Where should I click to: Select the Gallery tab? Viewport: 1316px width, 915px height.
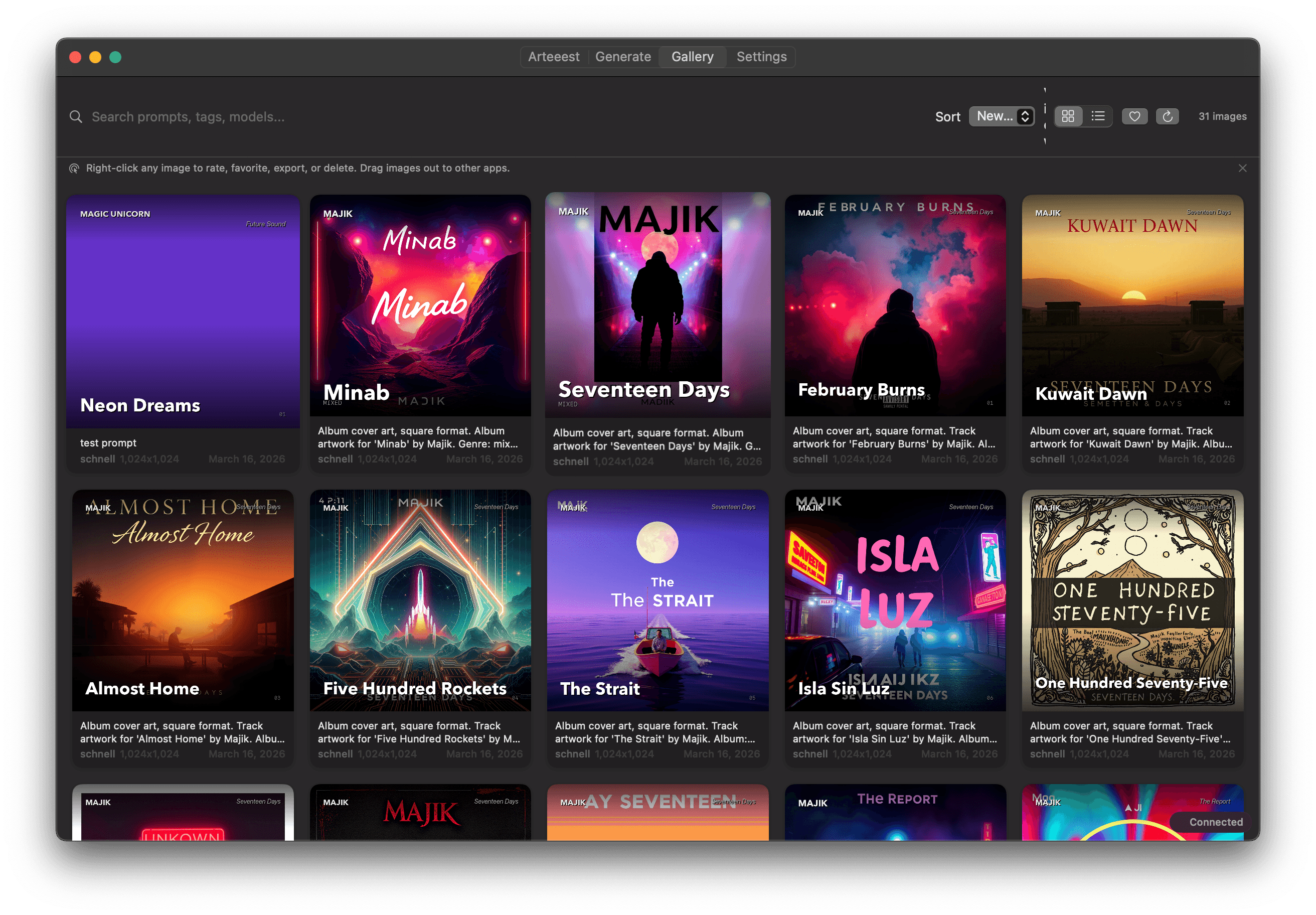692,57
